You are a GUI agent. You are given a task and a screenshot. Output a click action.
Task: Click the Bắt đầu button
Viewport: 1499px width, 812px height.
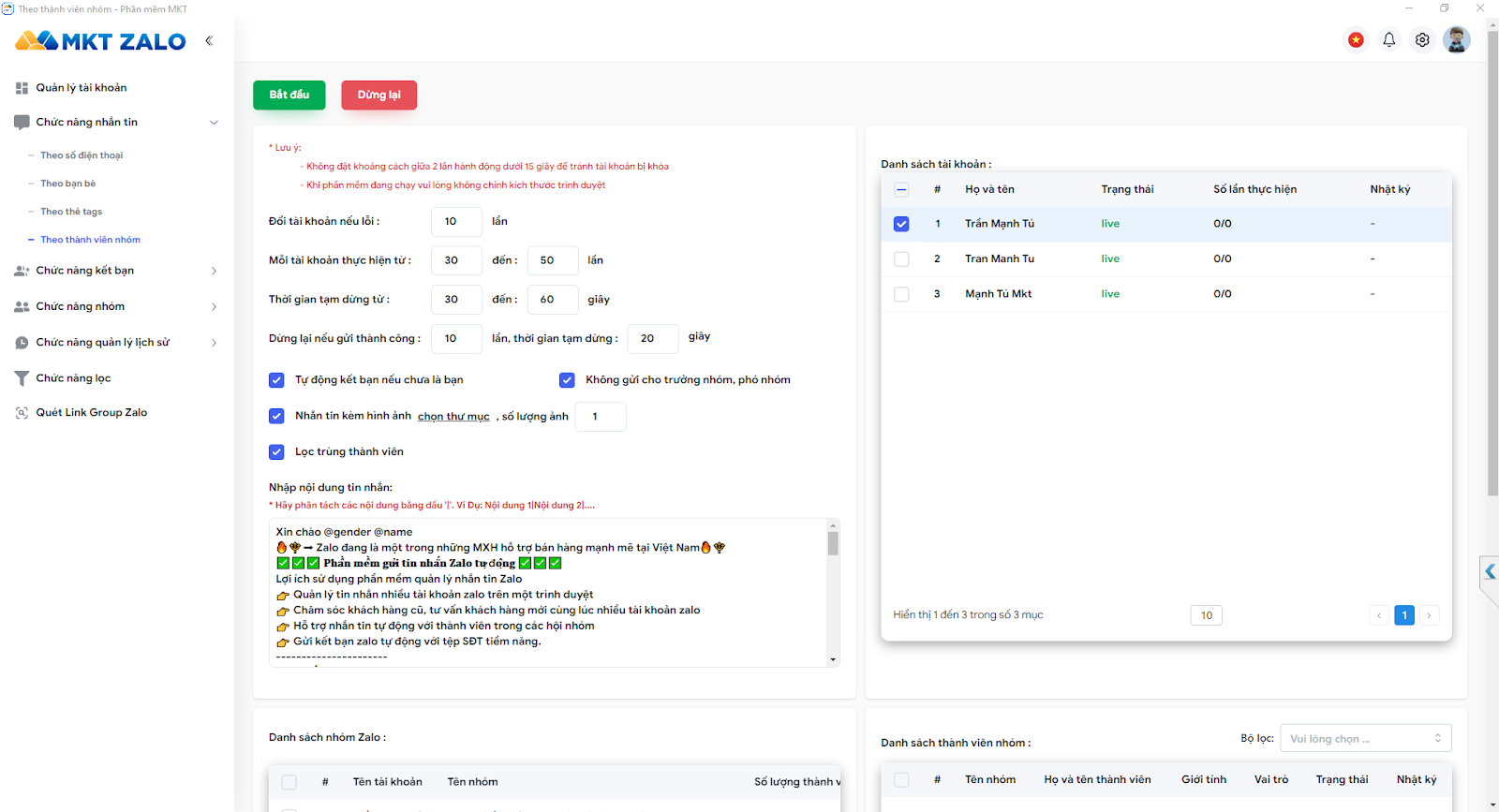(x=289, y=95)
